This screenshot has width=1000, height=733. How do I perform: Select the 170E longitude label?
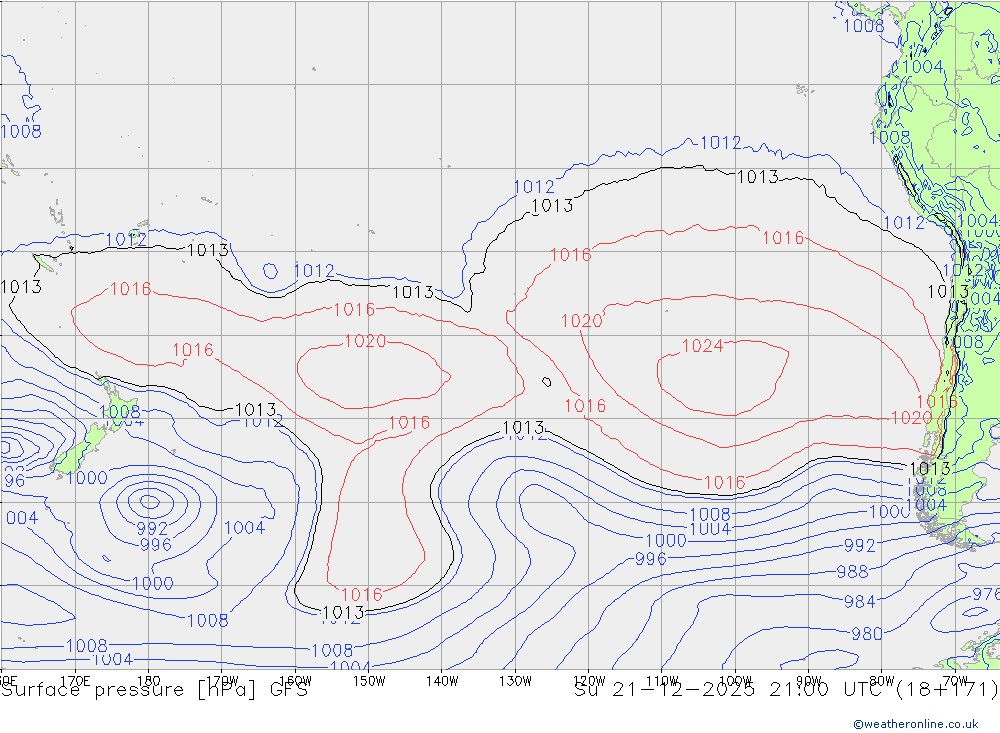click(75, 680)
